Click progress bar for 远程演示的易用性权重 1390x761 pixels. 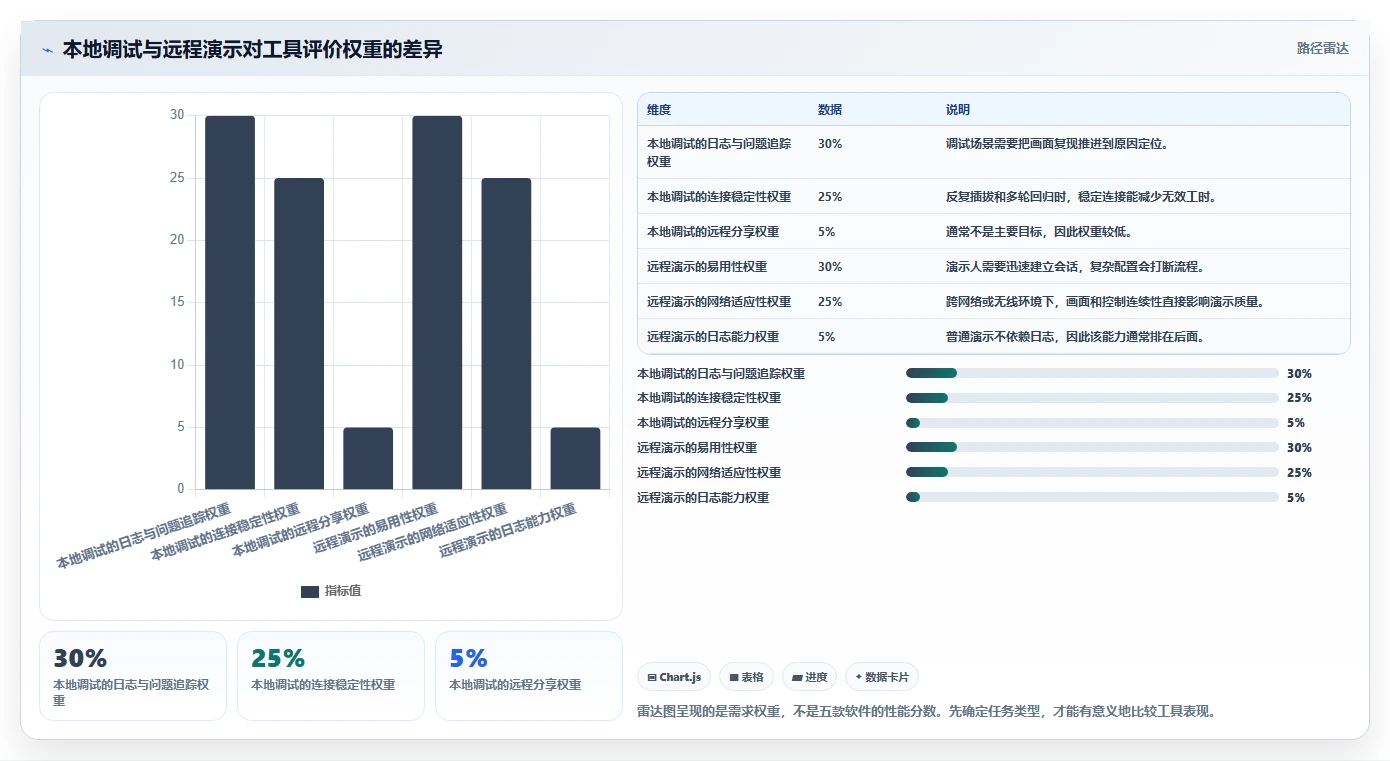tap(1092, 448)
